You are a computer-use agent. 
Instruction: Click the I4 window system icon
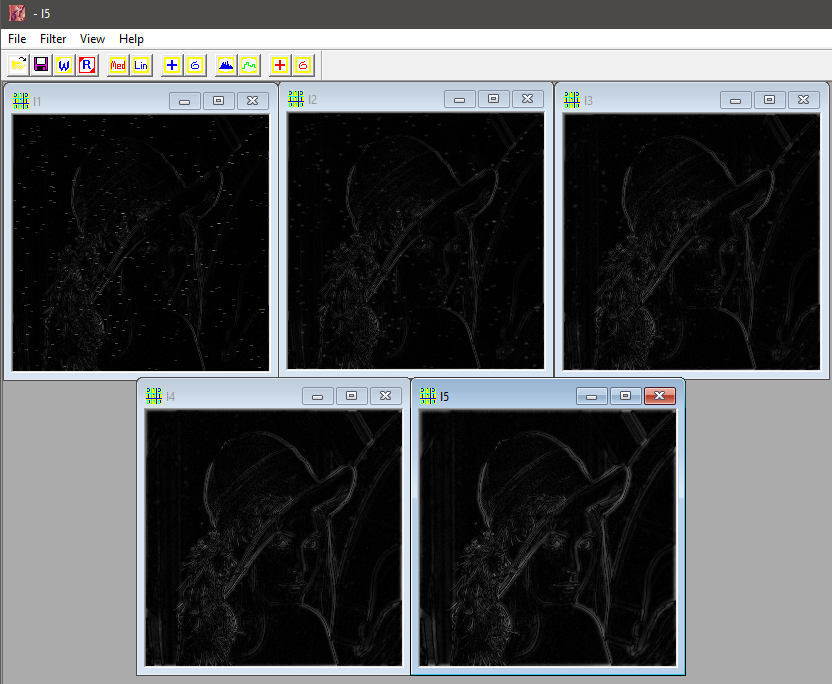pos(154,396)
